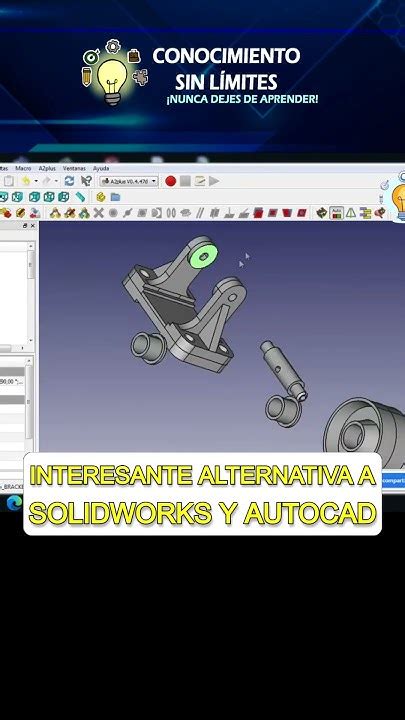
Task: Click the A2plus parallel lines constraint icon
Action: (x=200, y=213)
